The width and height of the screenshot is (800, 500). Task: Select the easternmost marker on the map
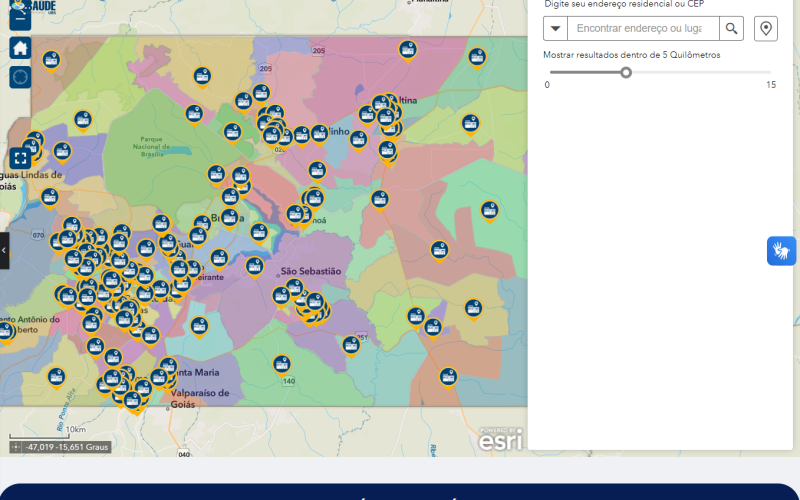(490, 210)
